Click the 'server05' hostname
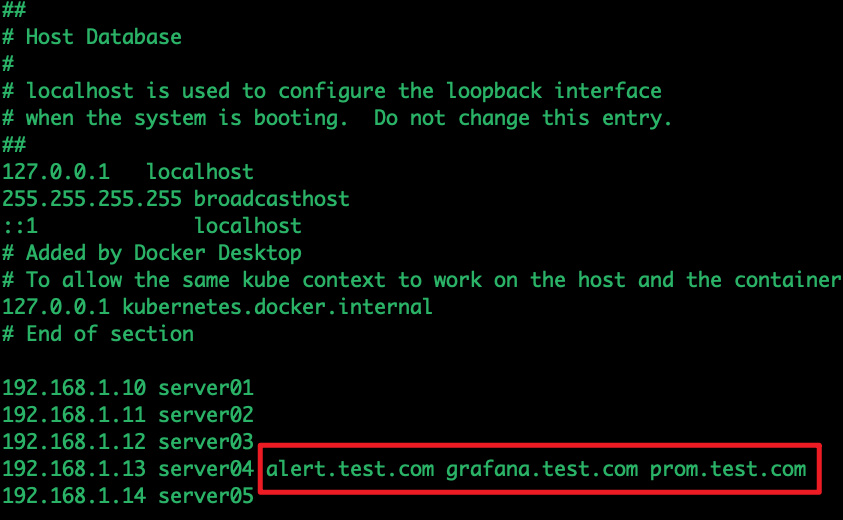The width and height of the screenshot is (843, 520). click(x=206, y=495)
